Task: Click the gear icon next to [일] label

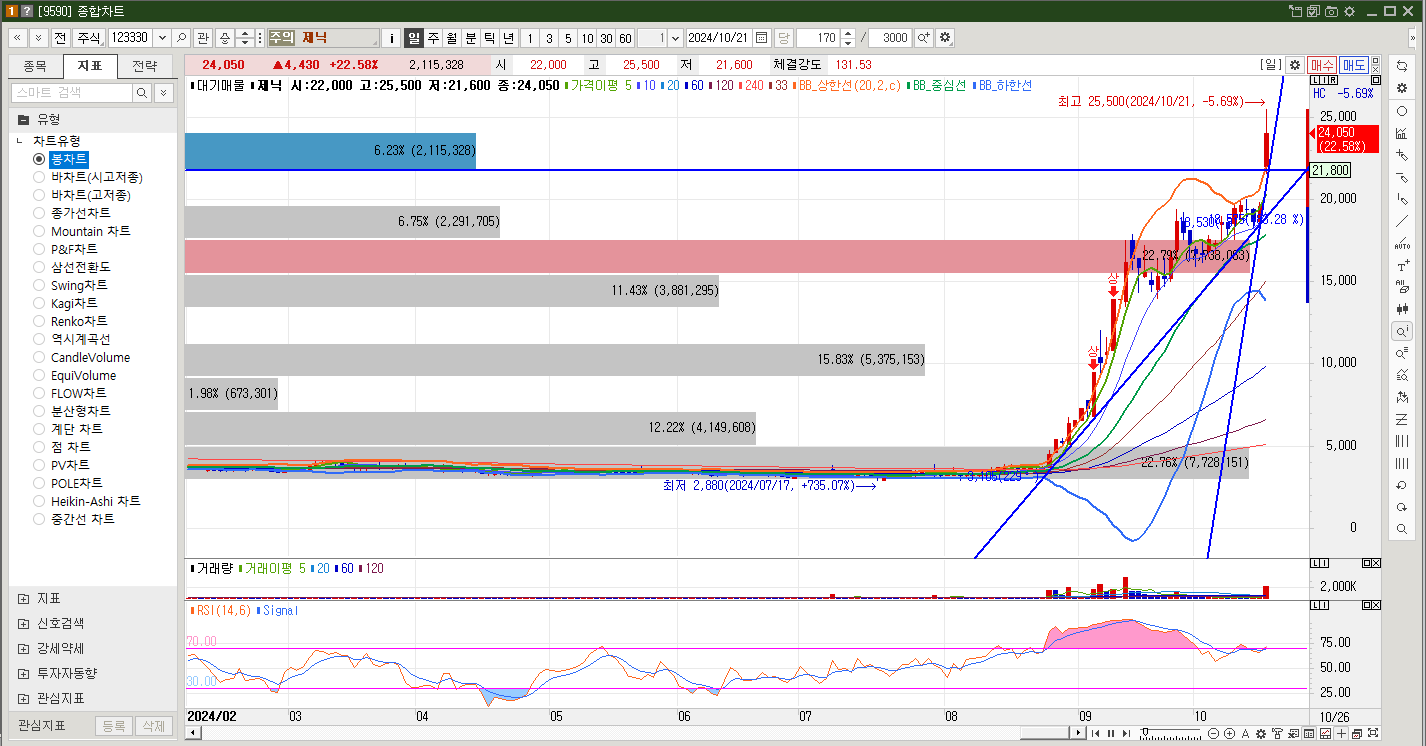Action: click(x=1295, y=65)
